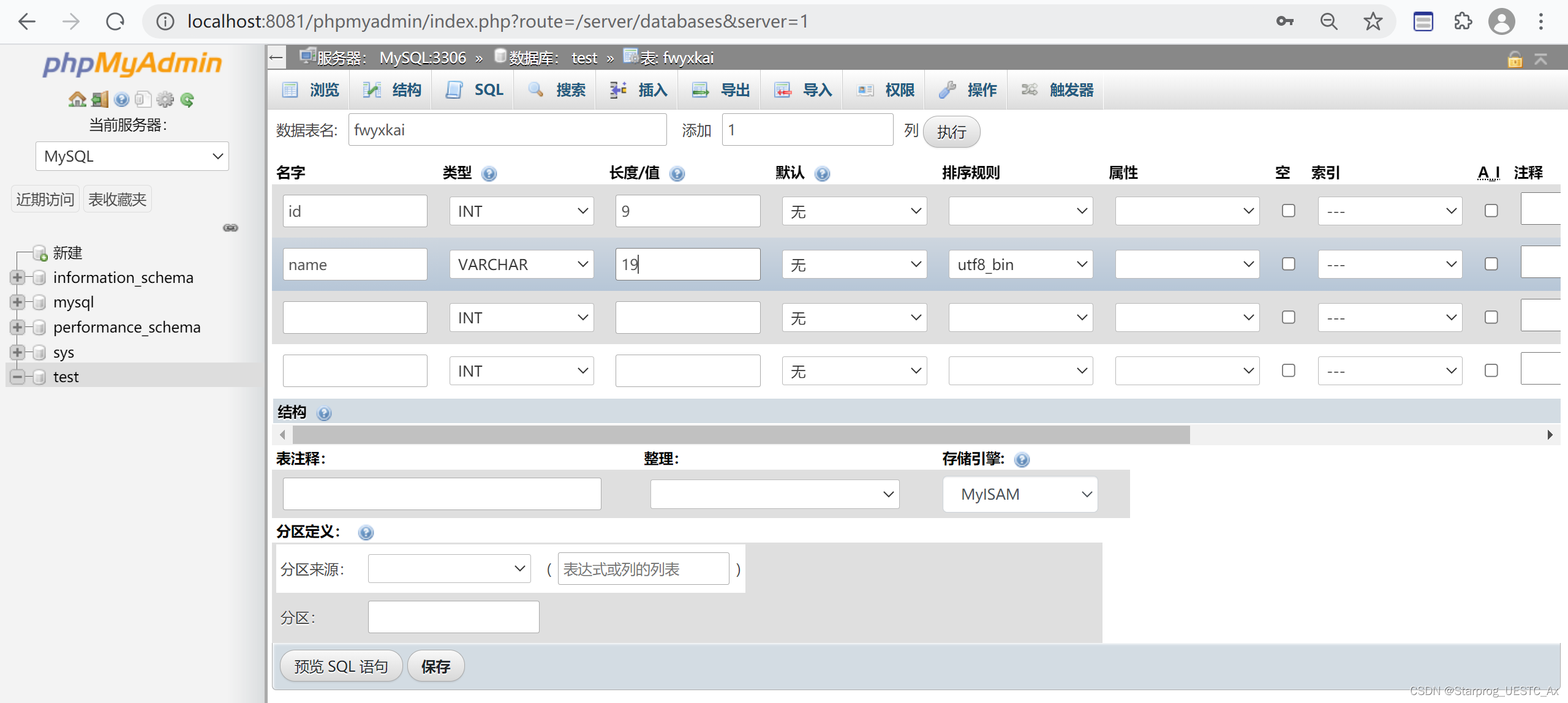Screen dimensions: 1568x703
Task: Click the link with main panel chain icon
Action: click(x=230, y=228)
